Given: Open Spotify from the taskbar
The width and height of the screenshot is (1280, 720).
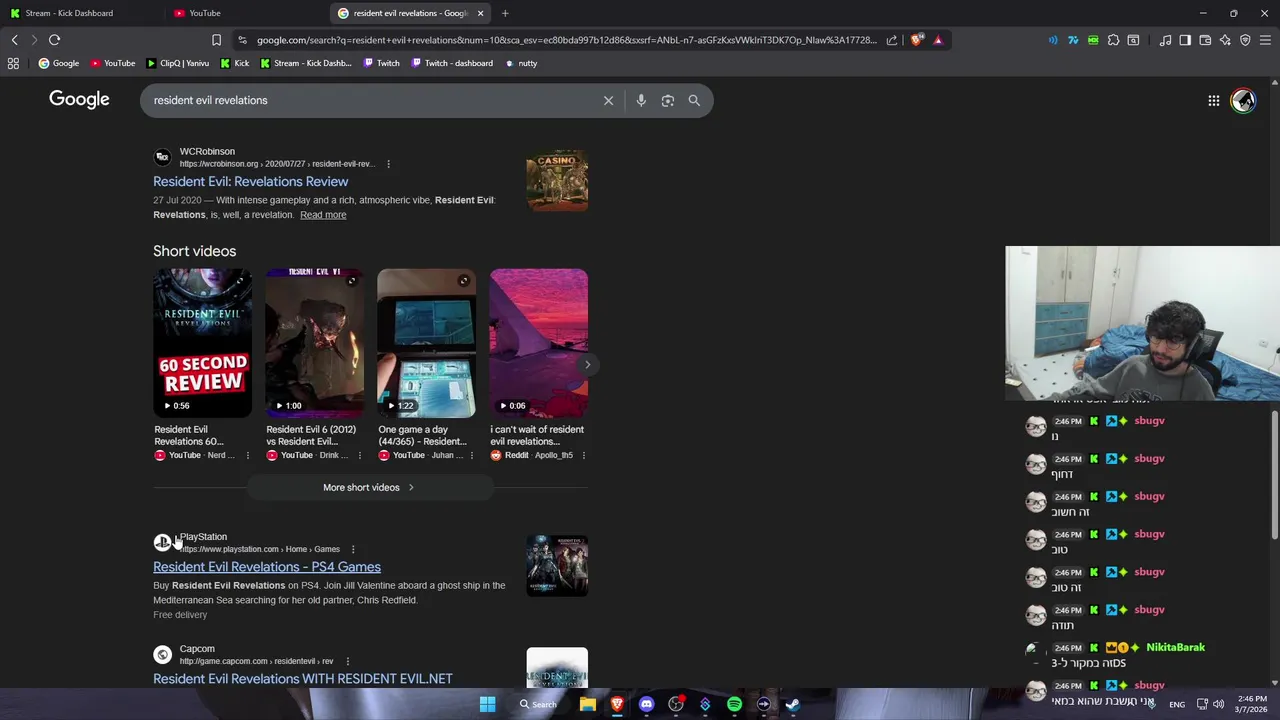Looking at the screenshot, I should (x=734, y=704).
